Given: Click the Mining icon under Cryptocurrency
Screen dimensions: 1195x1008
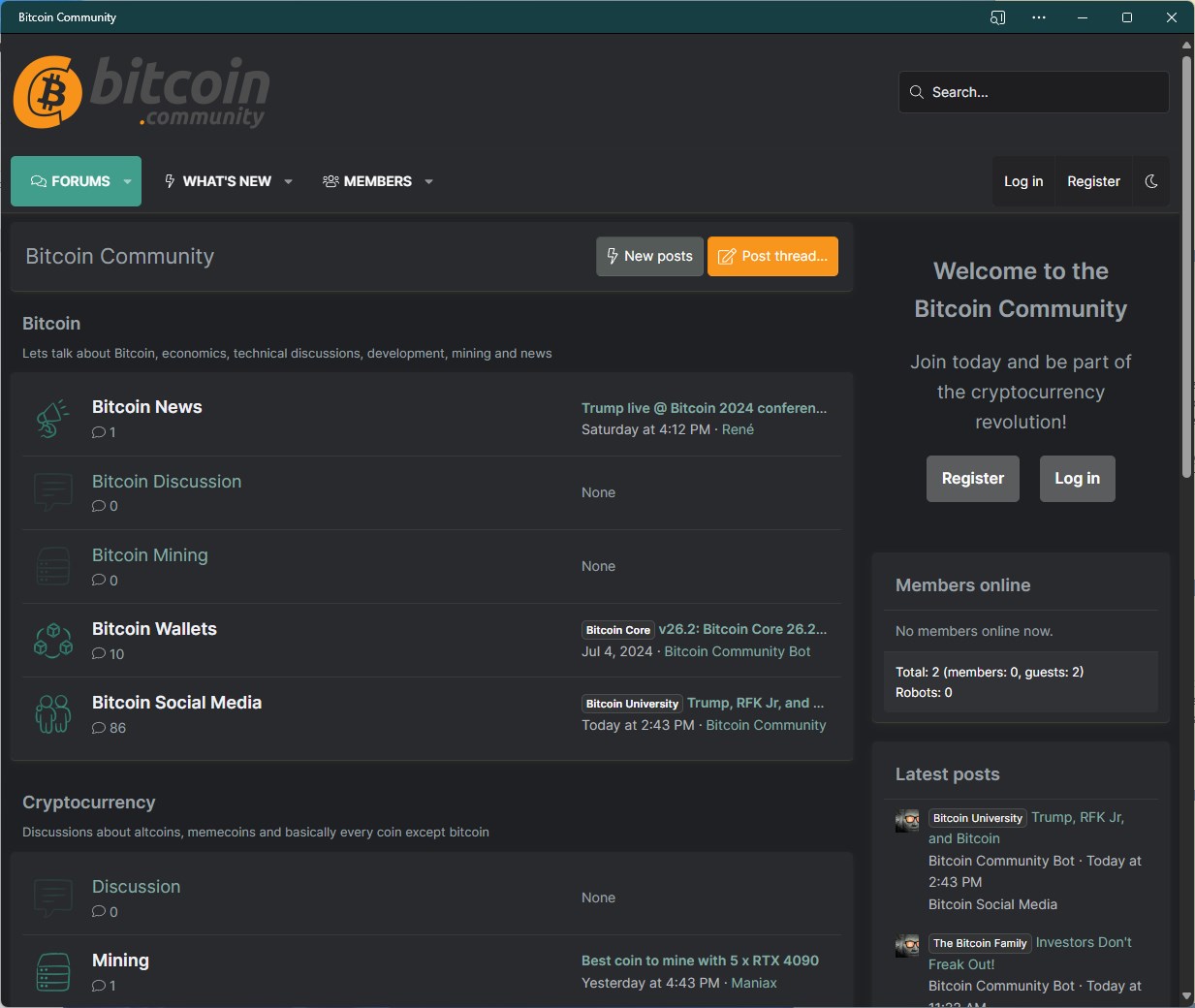Looking at the screenshot, I should point(53,971).
